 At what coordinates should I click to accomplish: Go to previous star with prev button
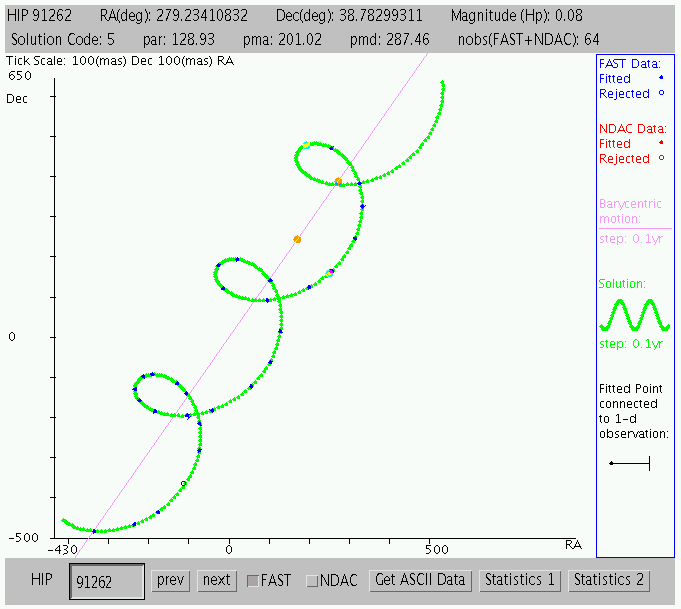tap(170, 580)
